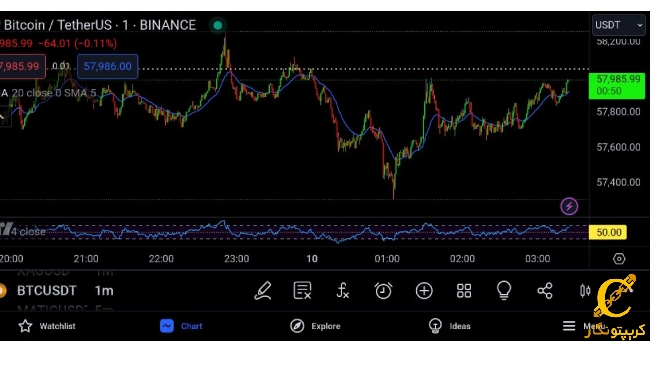Tap the 03:00 time axis label
650x365 pixels.
(x=538, y=259)
